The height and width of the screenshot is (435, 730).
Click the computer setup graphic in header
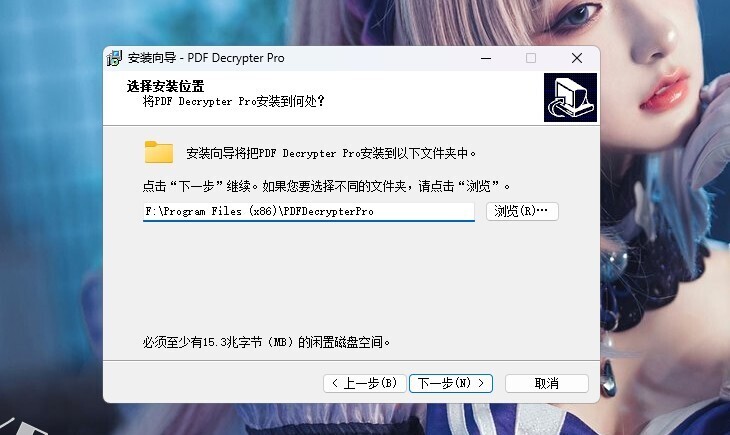pos(570,97)
